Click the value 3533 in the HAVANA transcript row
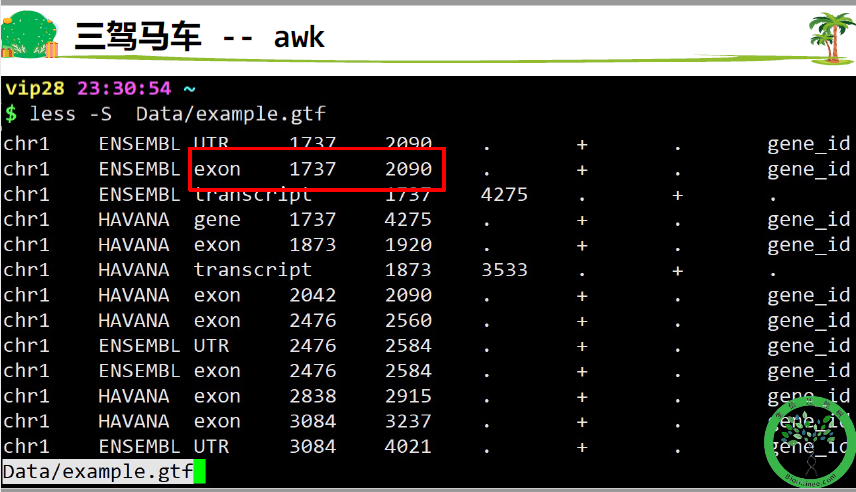Viewport: 856px width, 492px height. [504, 270]
